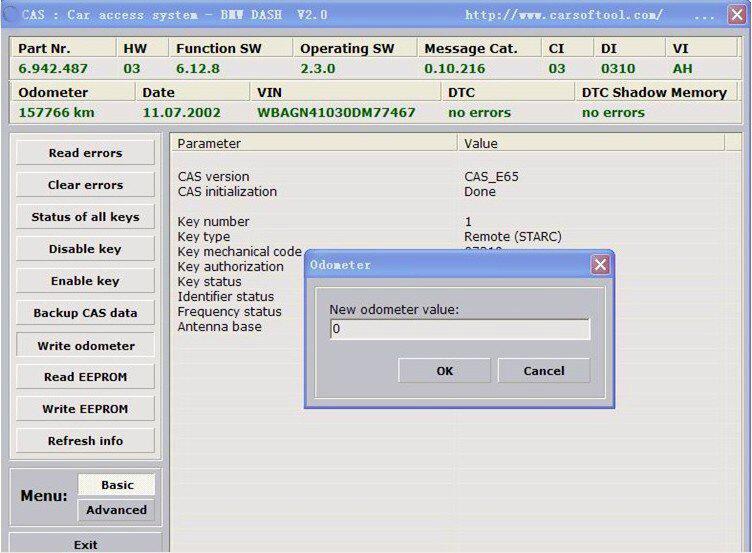The width and height of the screenshot is (752, 553).
Task: Click the odometer reading 157766 km
Action: tap(56, 113)
